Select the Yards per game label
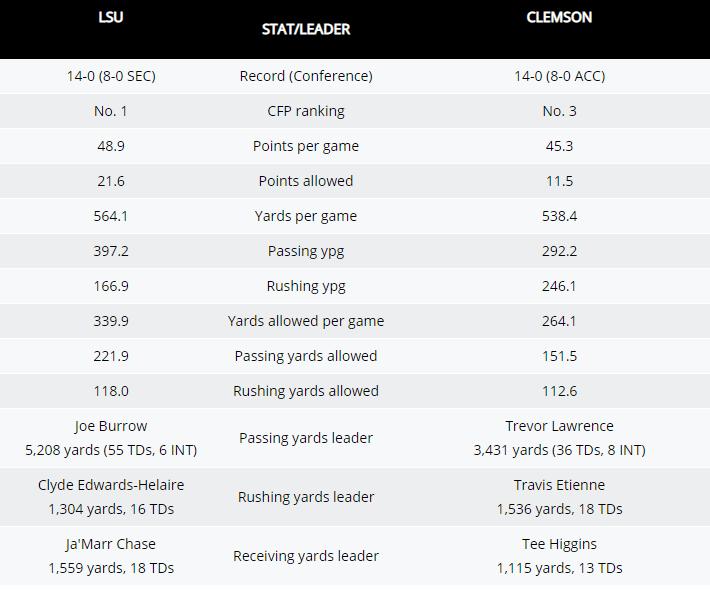The width and height of the screenshot is (710, 590). 306,216
